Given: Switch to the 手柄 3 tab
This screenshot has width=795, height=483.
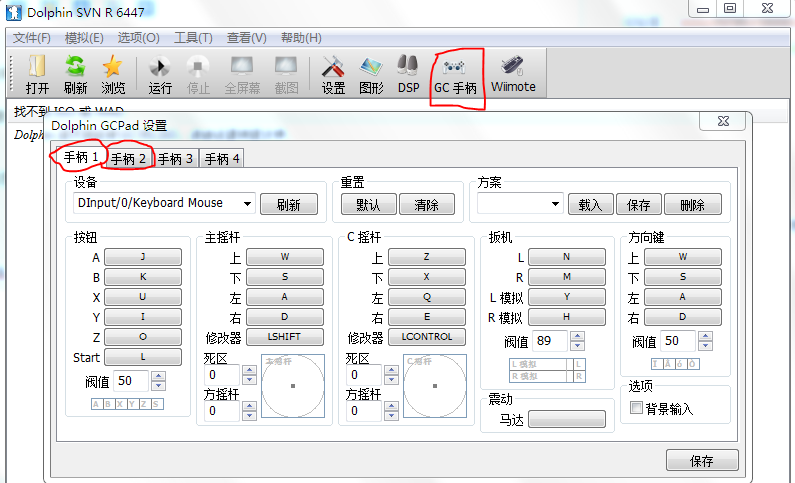Looking at the screenshot, I should pos(175,159).
